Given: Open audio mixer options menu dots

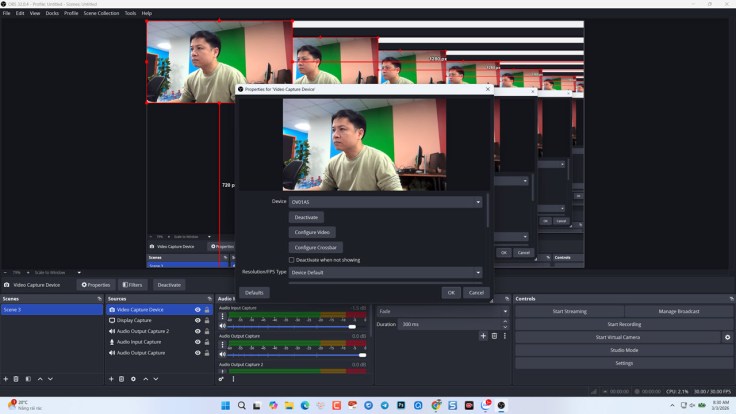Looking at the screenshot, I should [233, 379].
